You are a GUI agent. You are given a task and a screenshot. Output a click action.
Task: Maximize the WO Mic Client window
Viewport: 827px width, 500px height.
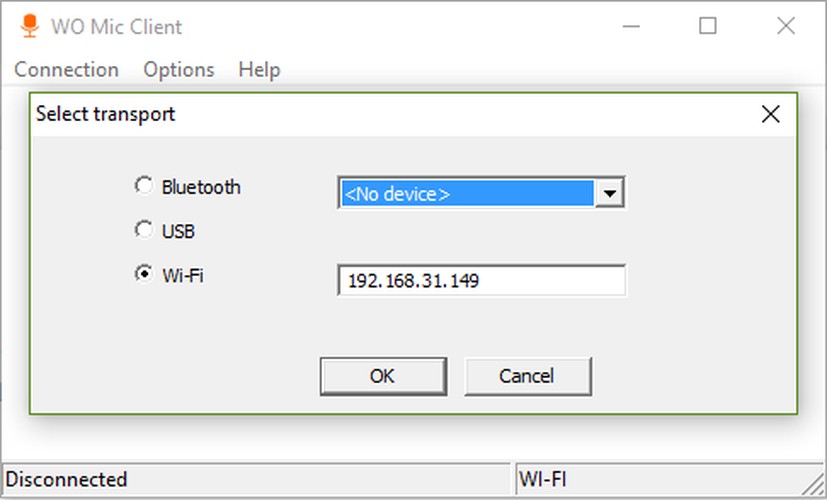(708, 26)
